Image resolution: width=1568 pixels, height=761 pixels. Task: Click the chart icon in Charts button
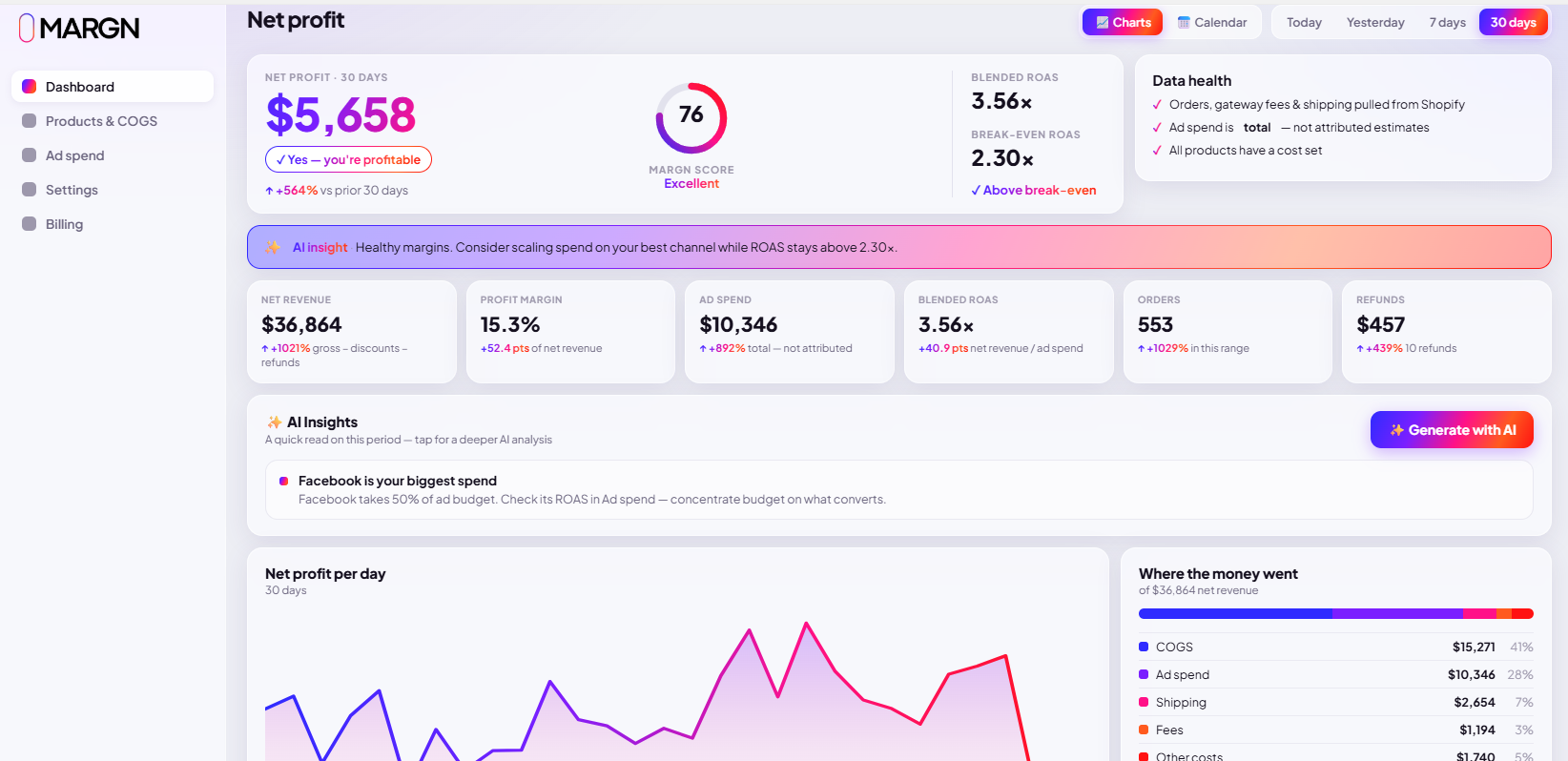click(1103, 22)
